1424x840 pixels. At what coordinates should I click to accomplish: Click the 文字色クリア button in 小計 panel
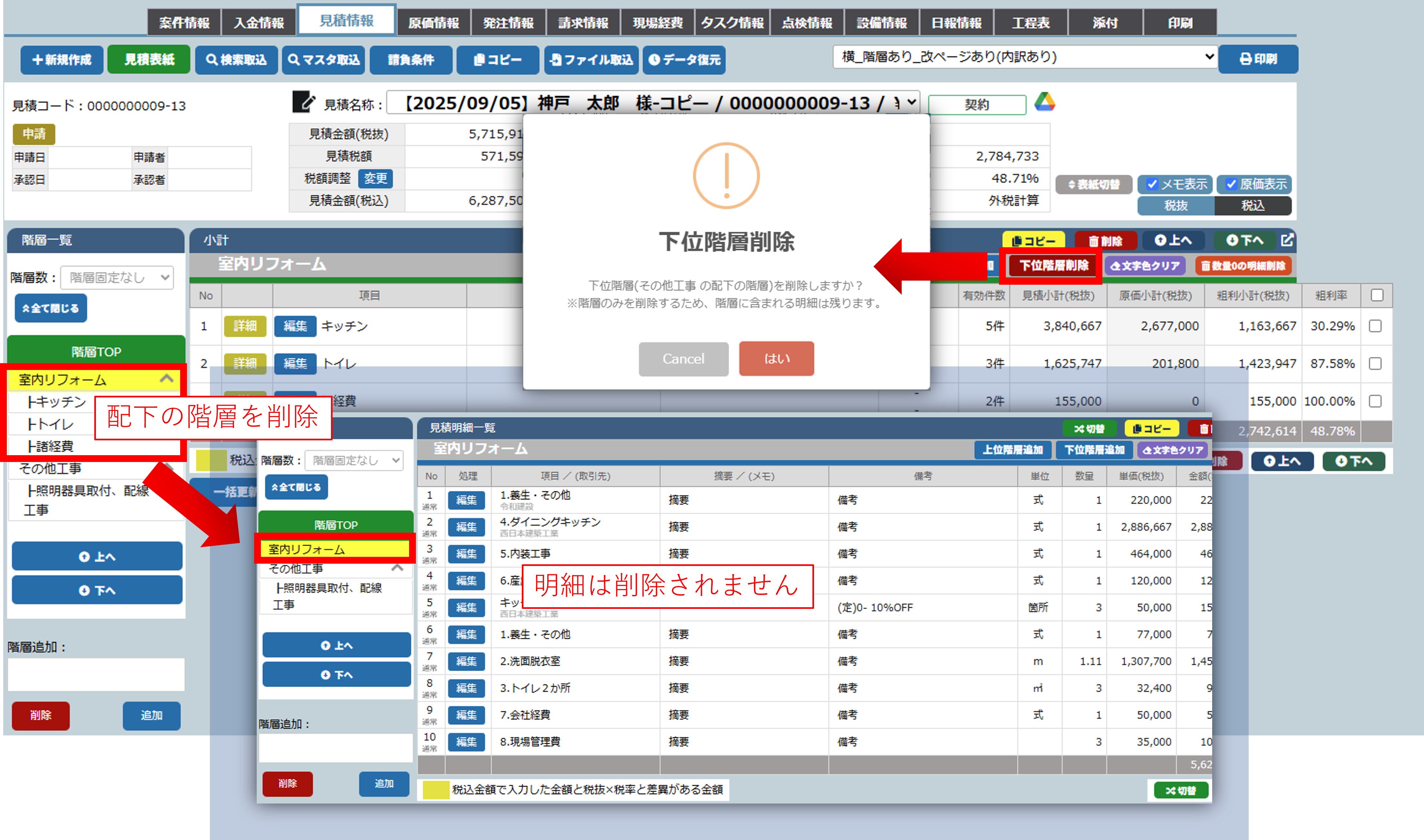[1145, 265]
